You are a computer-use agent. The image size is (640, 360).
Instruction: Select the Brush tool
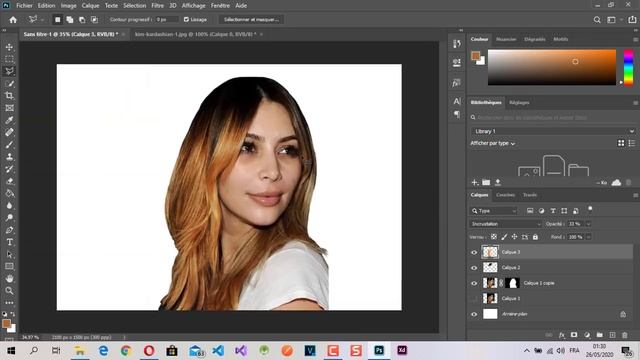click(x=9, y=144)
